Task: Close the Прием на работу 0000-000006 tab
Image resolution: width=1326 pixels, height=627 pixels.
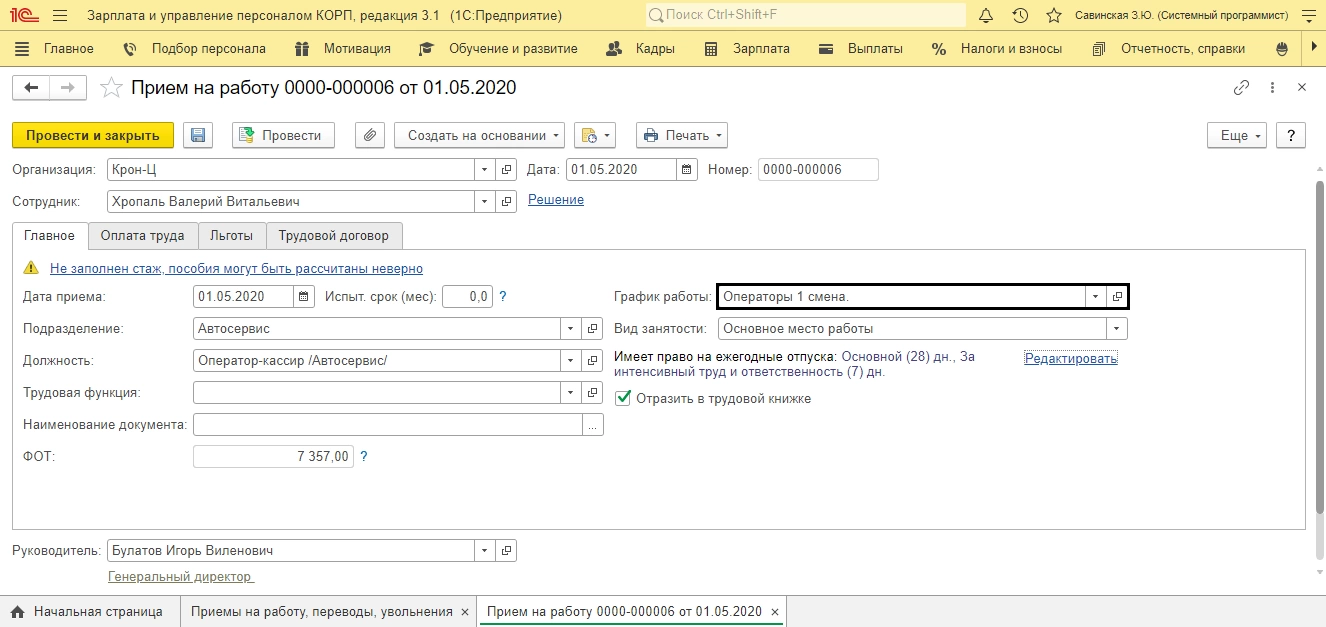Action: coord(774,611)
